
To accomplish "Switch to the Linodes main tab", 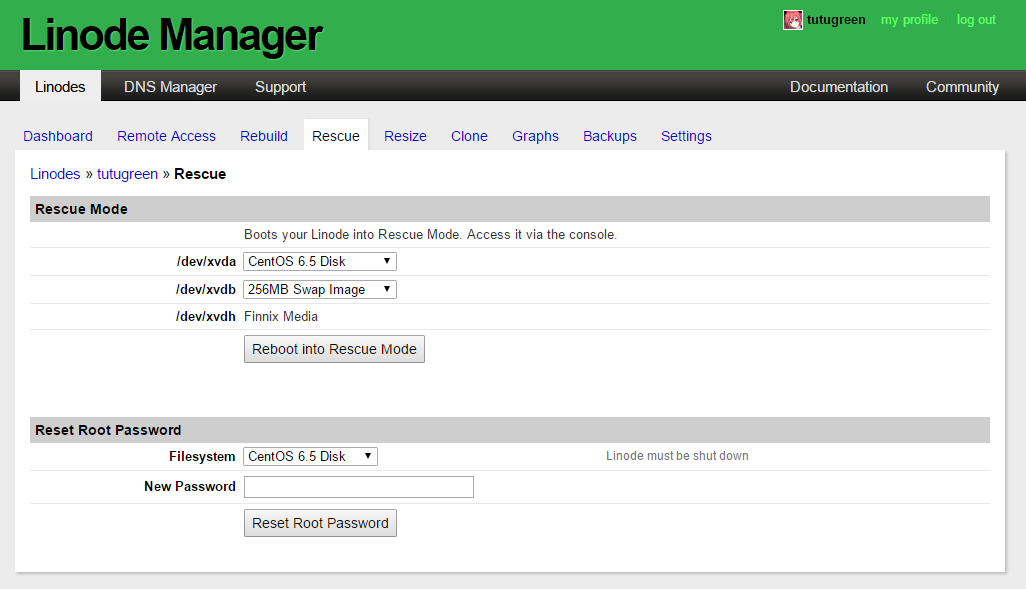I will [60, 86].
